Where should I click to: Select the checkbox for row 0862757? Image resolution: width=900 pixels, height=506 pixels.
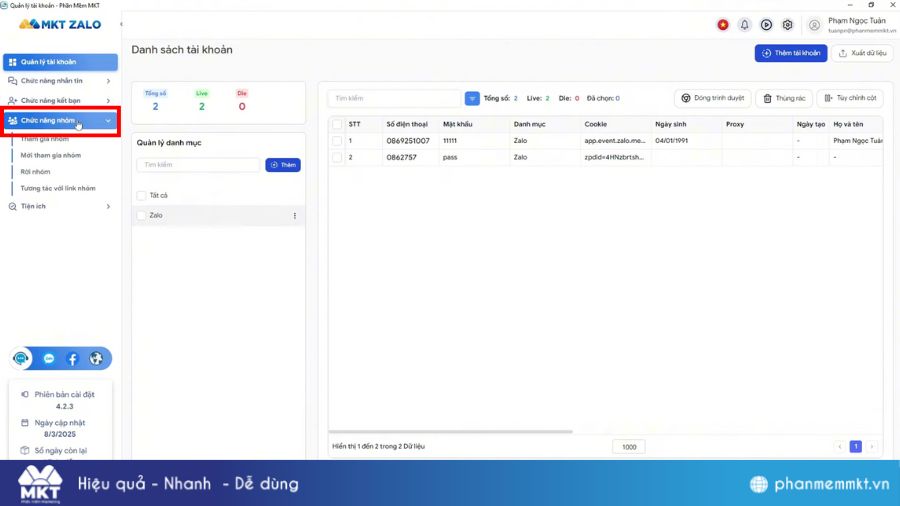coord(337,157)
